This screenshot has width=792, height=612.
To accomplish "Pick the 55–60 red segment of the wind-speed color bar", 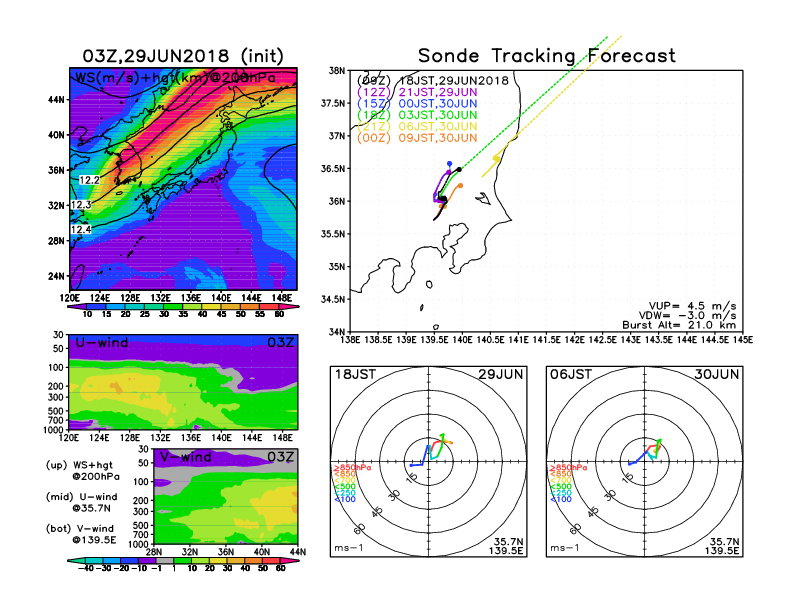I will (269, 306).
